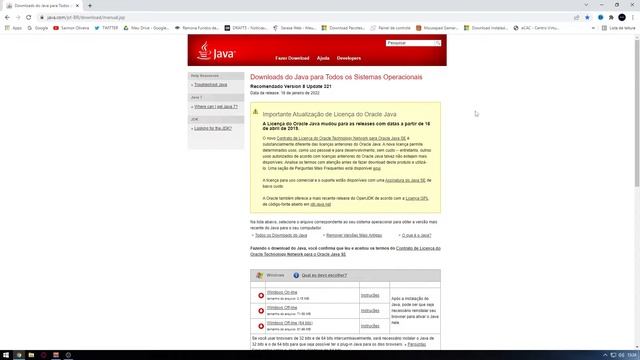The width and height of the screenshot is (640, 360).
Task: Open File Explorer from the taskbar
Action: pos(31,355)
